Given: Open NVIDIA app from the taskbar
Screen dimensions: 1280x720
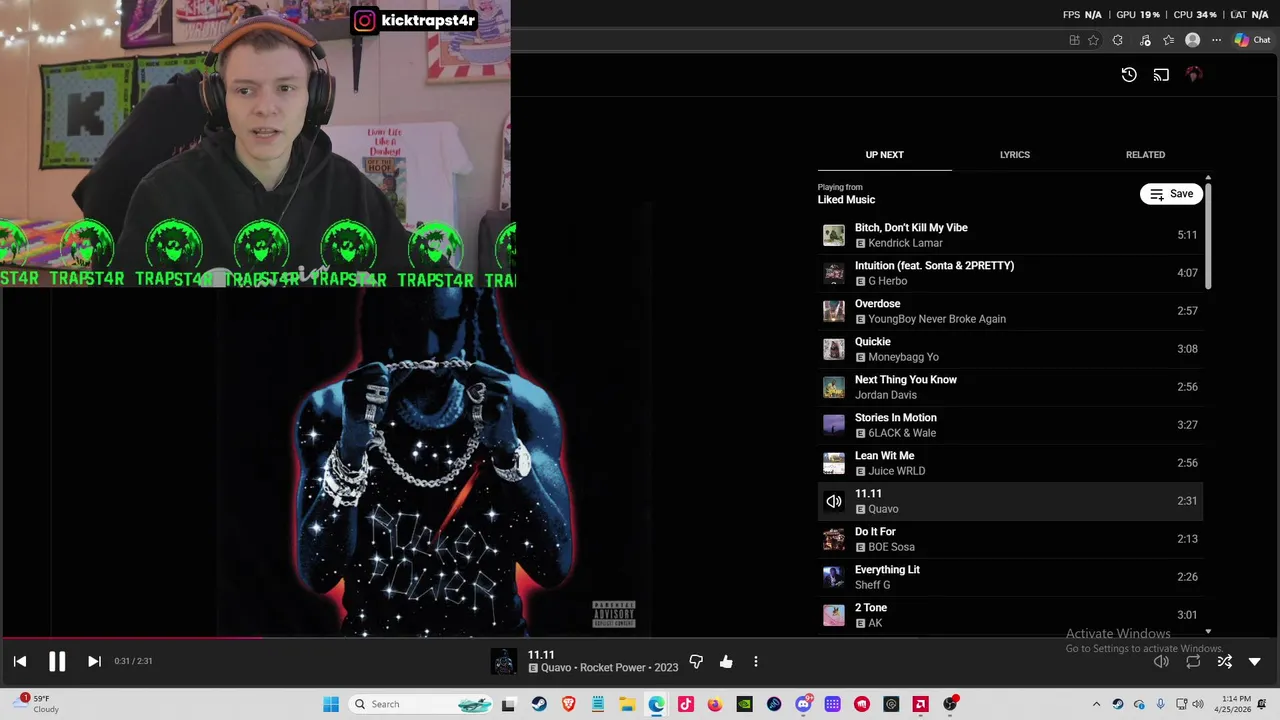Looking at the screenshot, I should point(744,704).
